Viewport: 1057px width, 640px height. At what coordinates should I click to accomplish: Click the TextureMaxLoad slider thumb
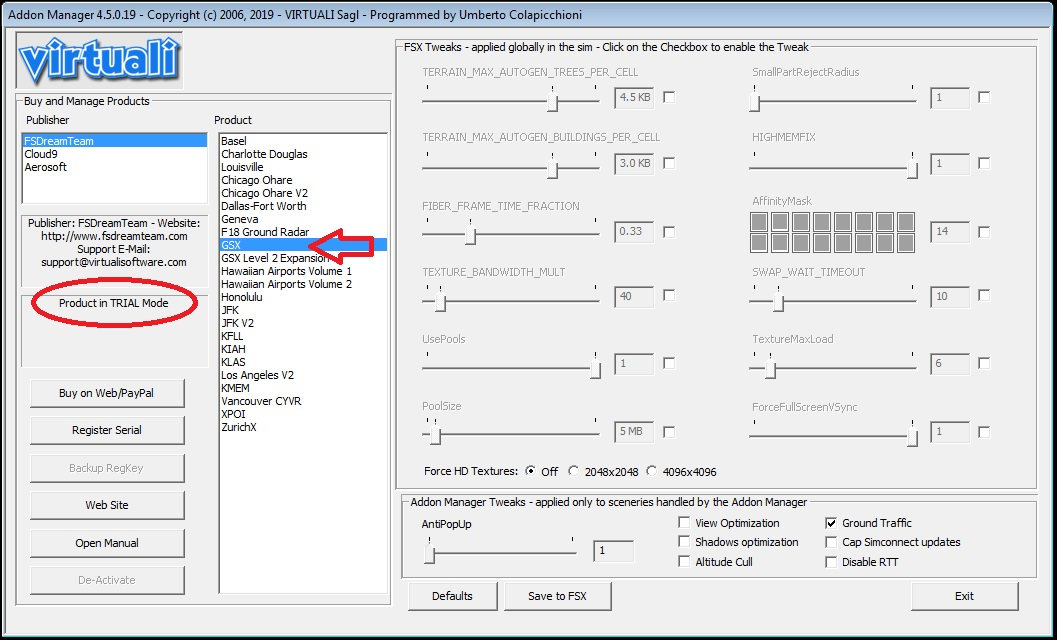pos(771,369)
